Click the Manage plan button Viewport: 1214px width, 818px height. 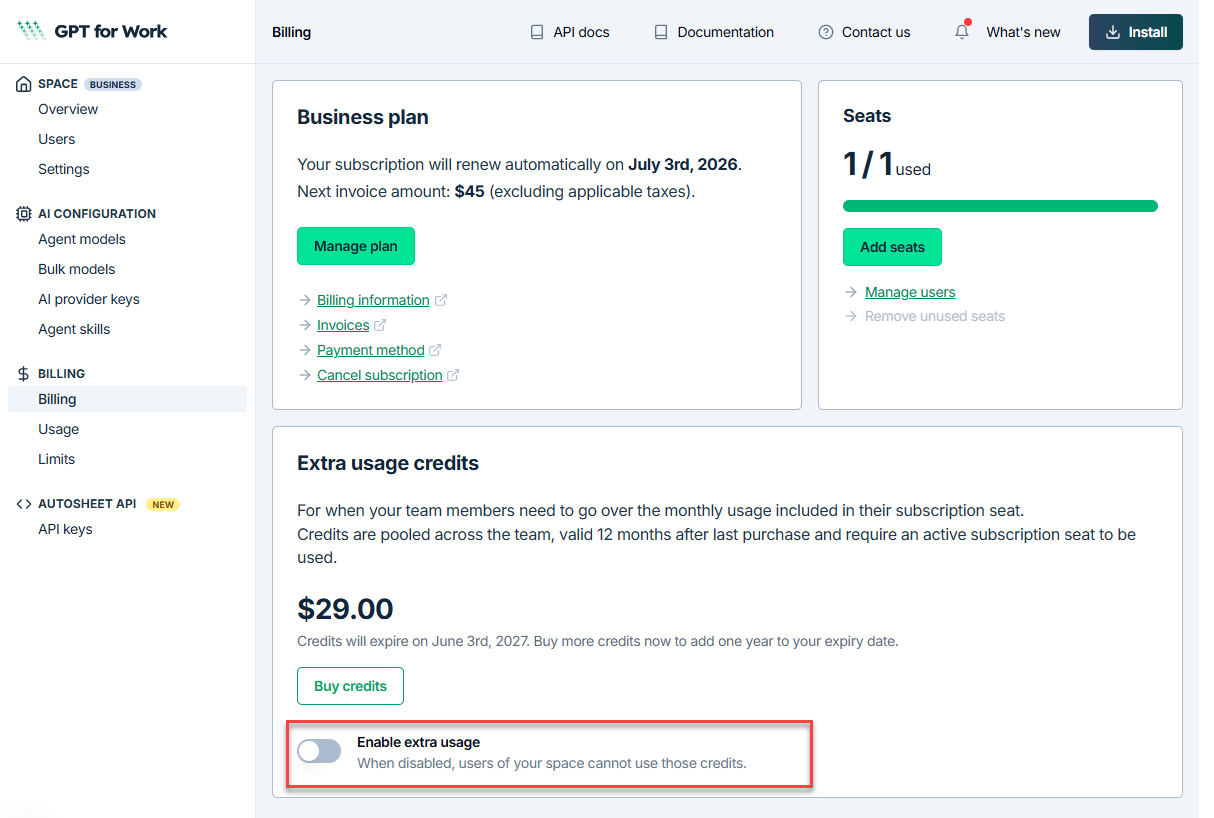coord(356,246)
